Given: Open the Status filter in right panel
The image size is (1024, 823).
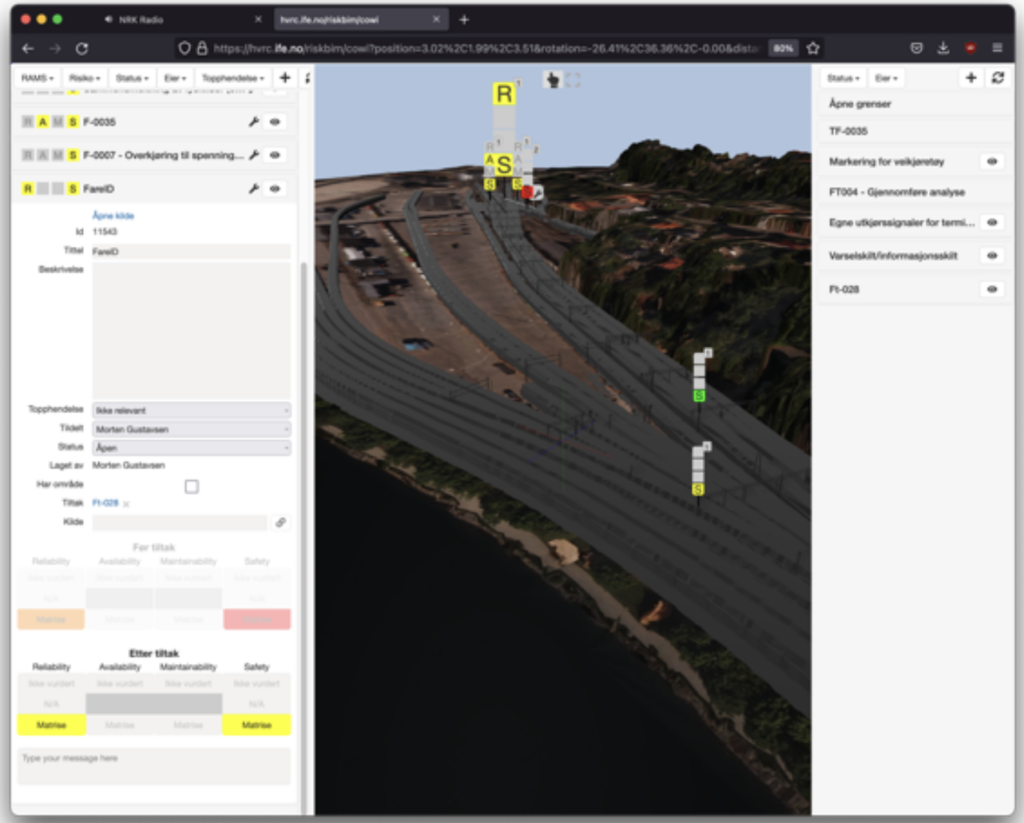Looking at the screenshot, I should click(x=843, y=78).
